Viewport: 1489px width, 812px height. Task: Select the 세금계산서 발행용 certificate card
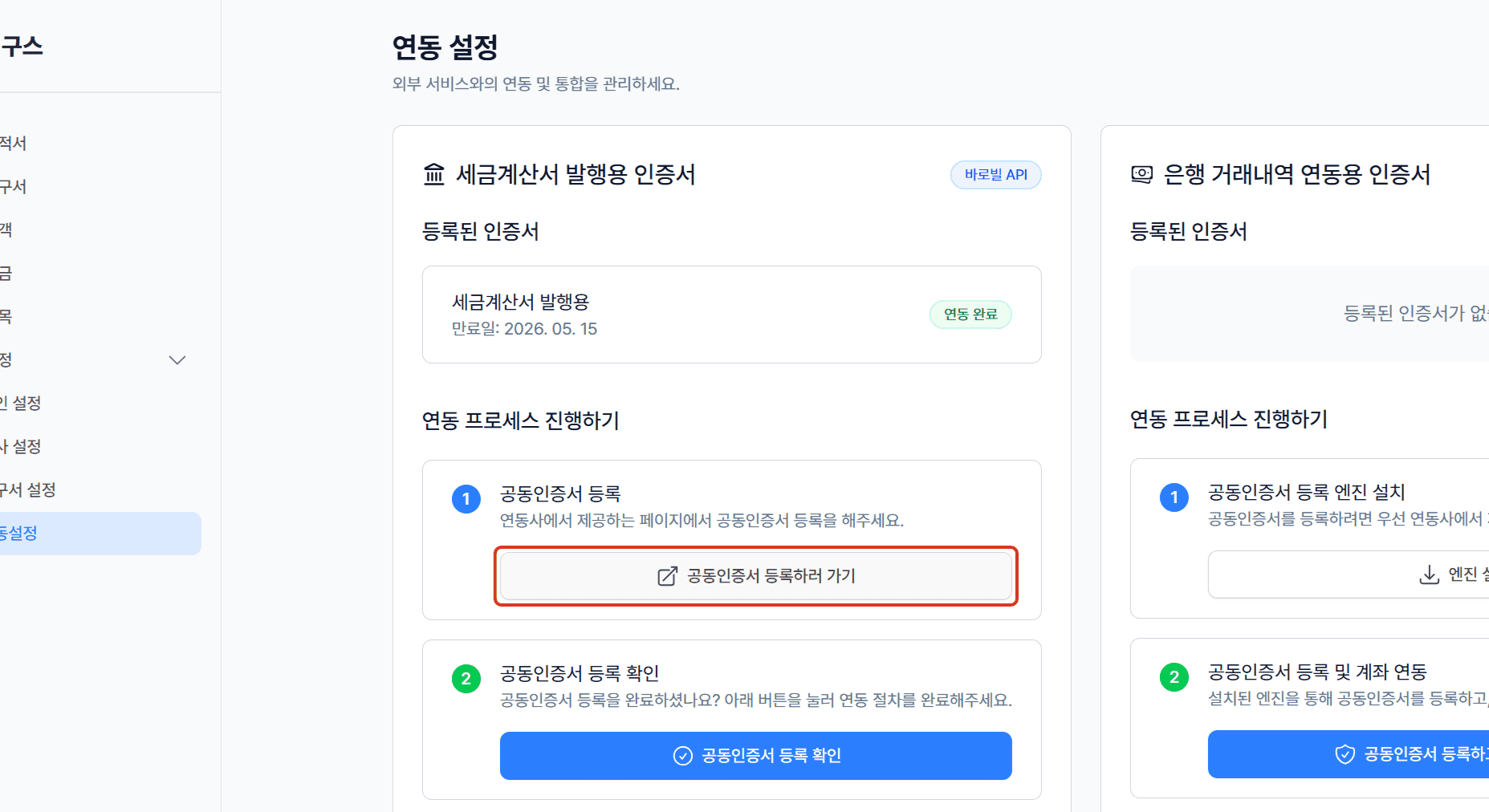pyautogui.click(x=732, y=315)
